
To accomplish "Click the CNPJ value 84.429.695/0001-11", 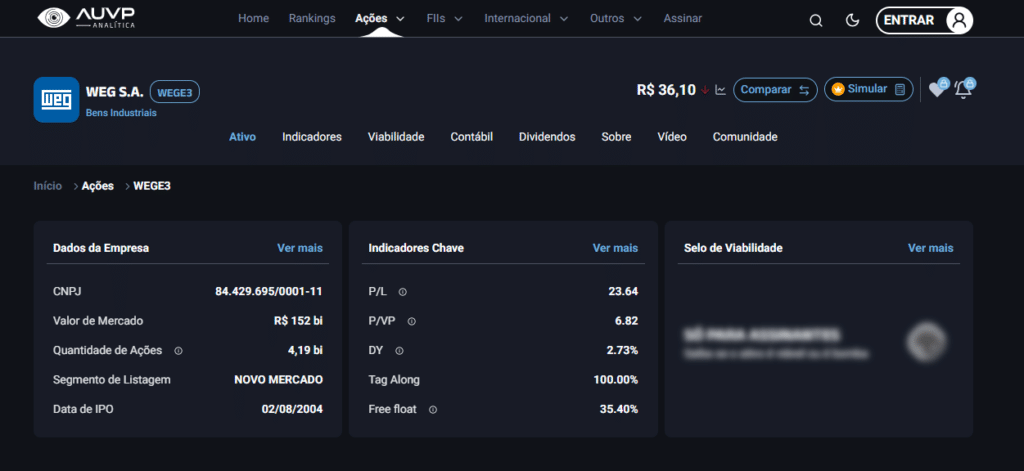I will click(269, 291).
